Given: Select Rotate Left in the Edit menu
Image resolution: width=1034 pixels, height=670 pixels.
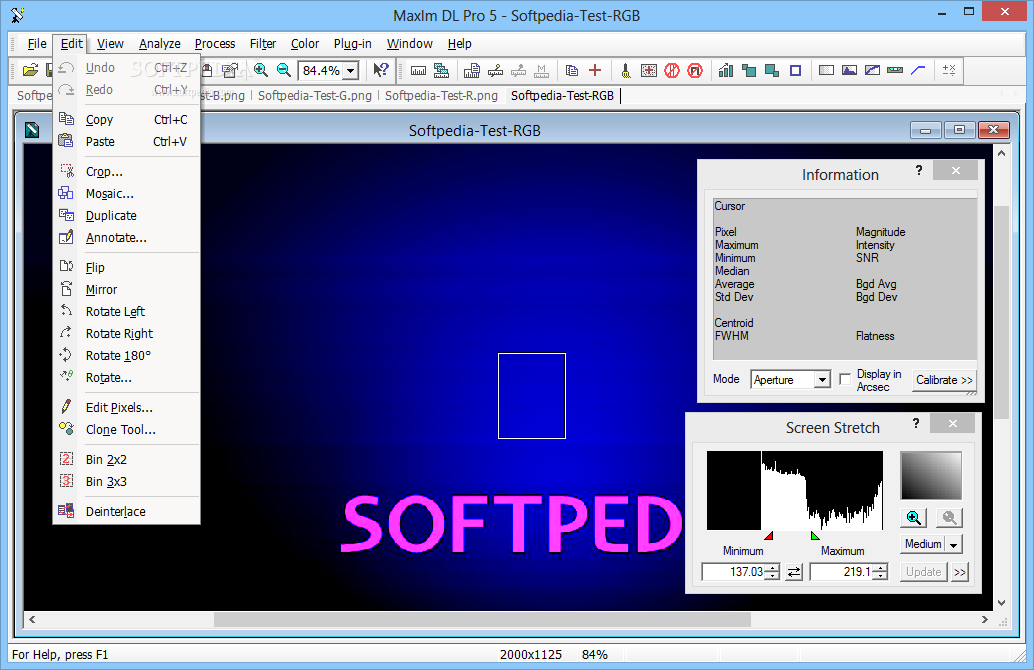Looking at the screenshot, I should tap(126, 311).
